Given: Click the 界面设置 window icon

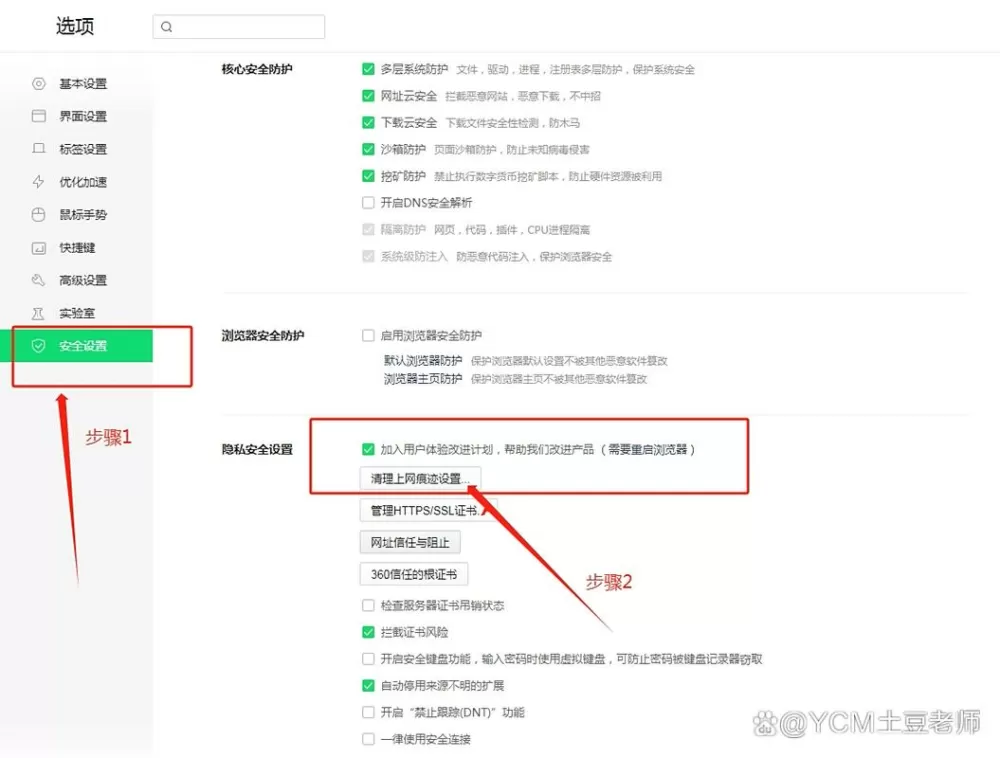Looking at the screenshot, I should click(39, 116).
